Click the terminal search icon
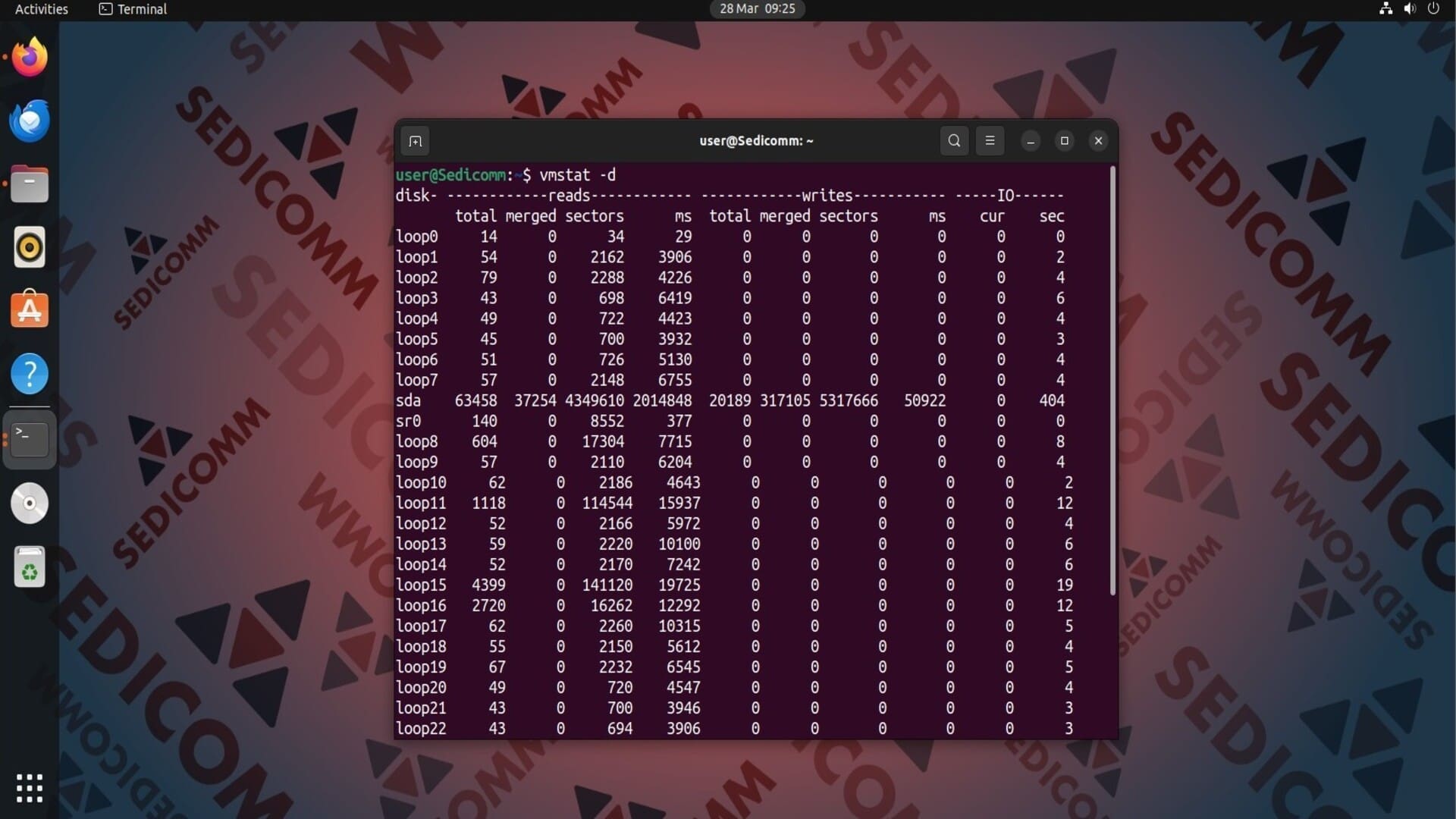Viewport: 1456px width, 819px height. click(x=954, y=141)
